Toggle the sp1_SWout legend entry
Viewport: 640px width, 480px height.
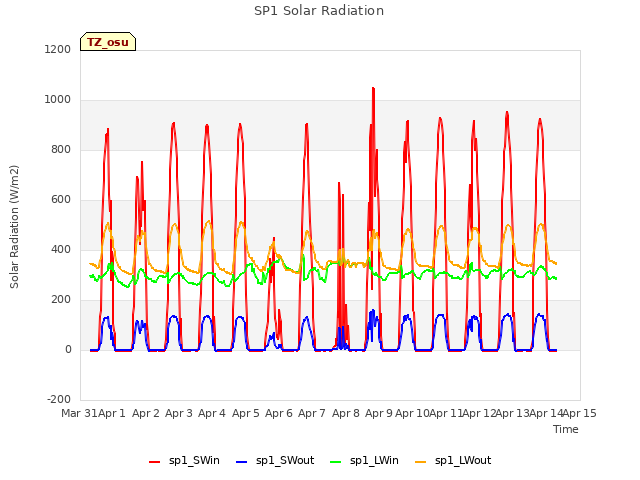tap(275, 461)
